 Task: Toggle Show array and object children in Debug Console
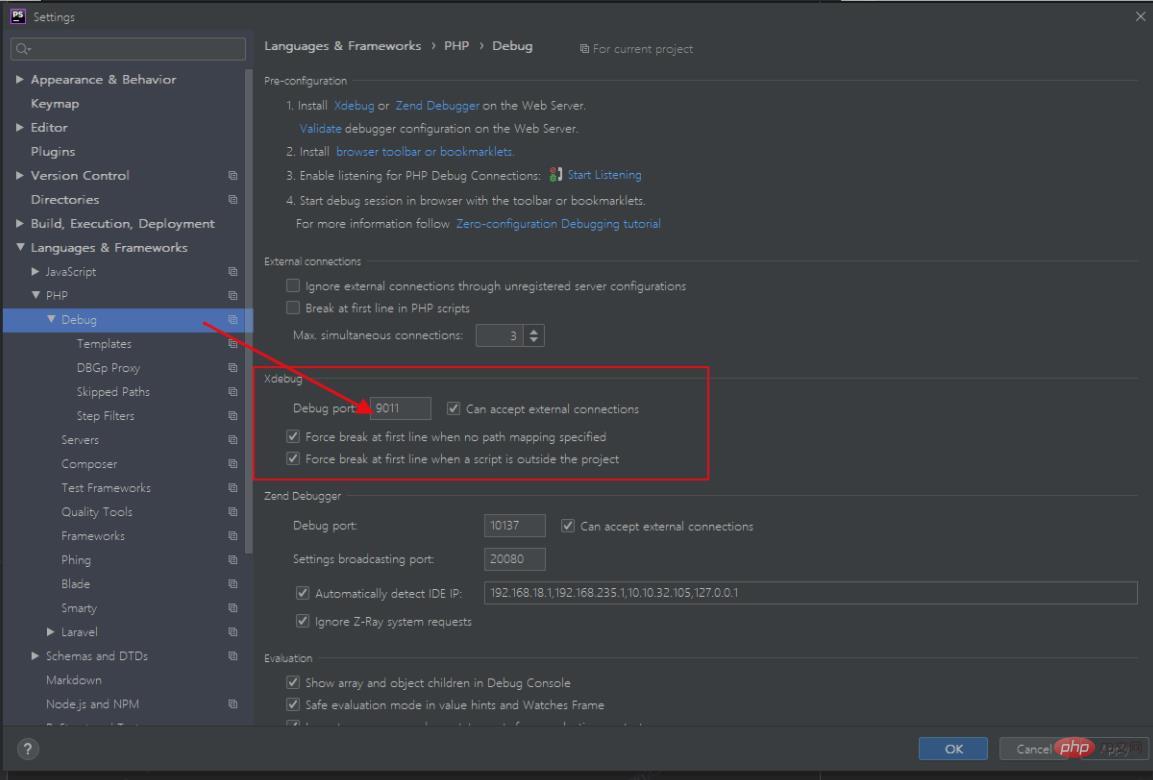[293, 682]
